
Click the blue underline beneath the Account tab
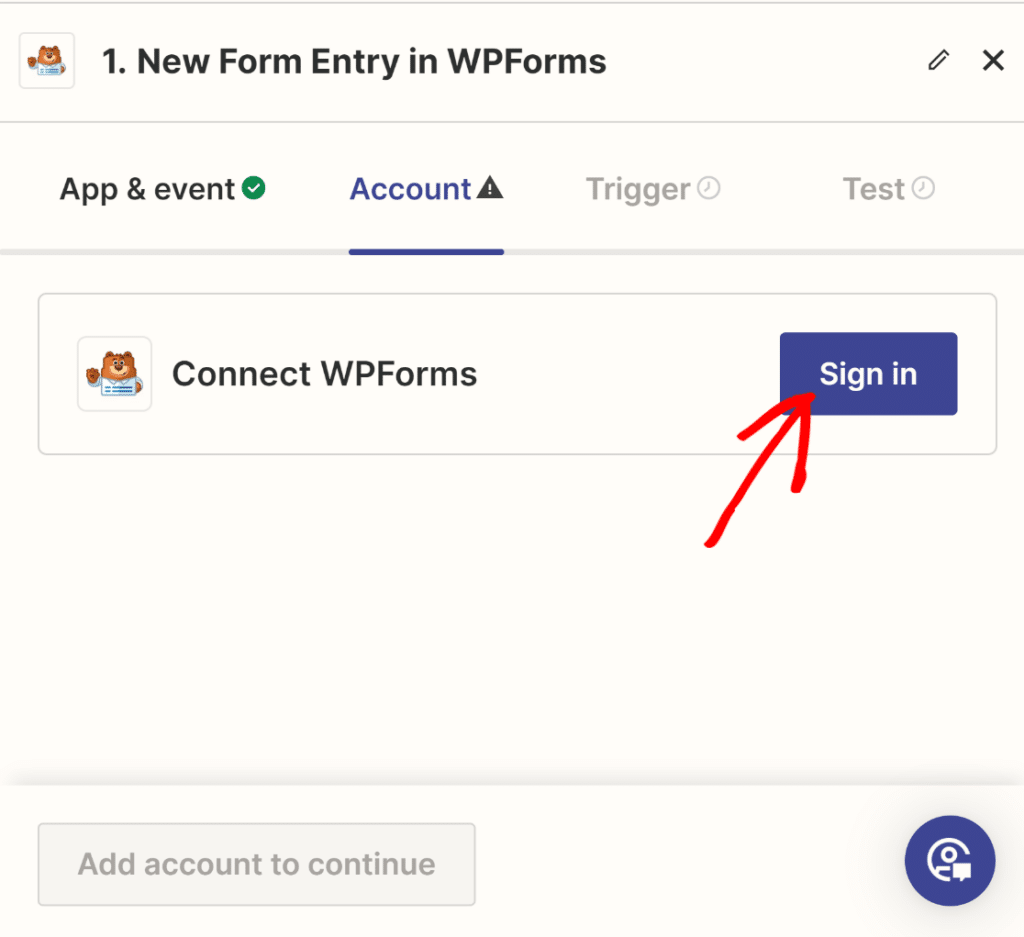point(426,253)
